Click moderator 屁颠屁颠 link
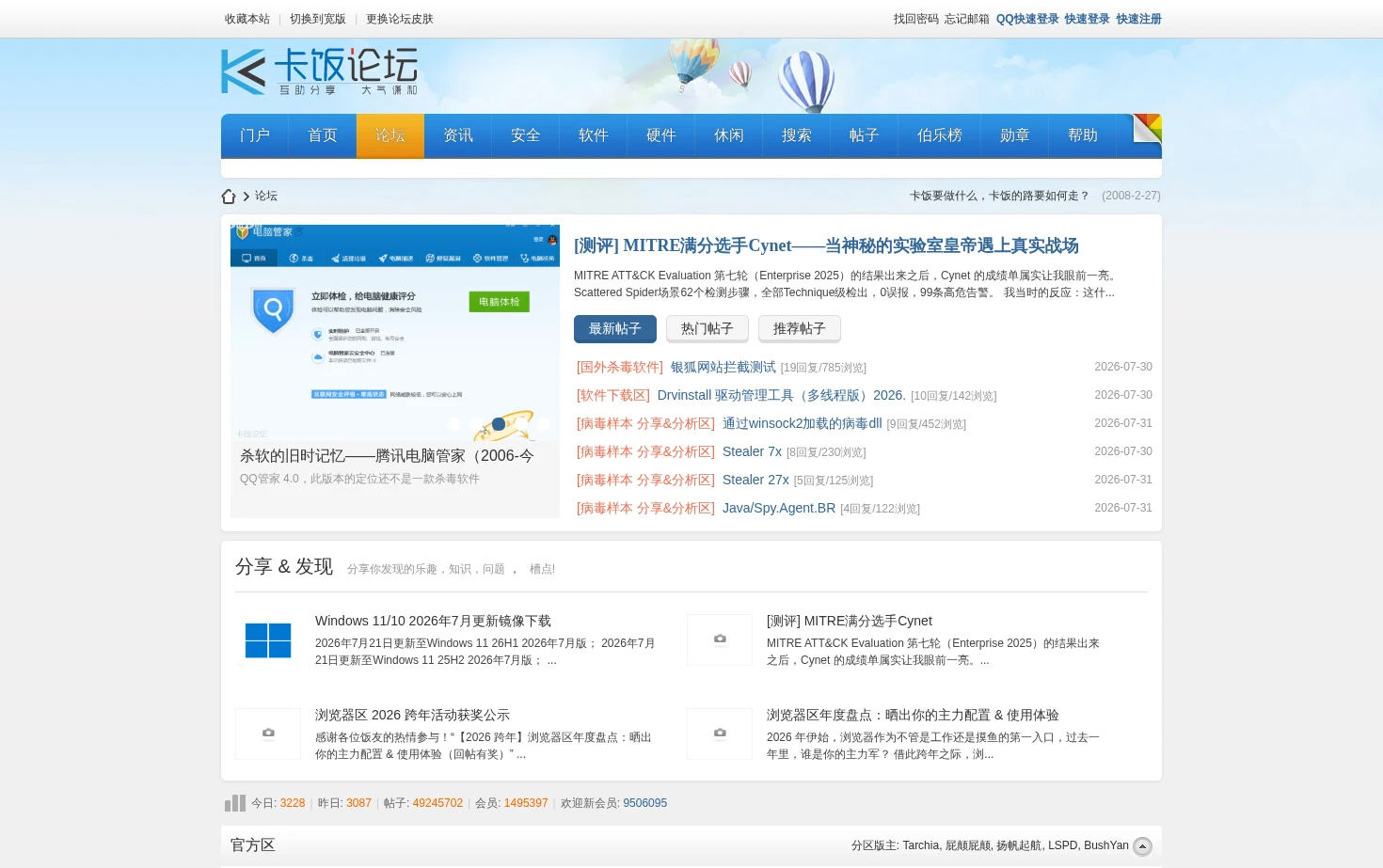Viewport: 1383px width, 868px height. [x=968, y=845]
